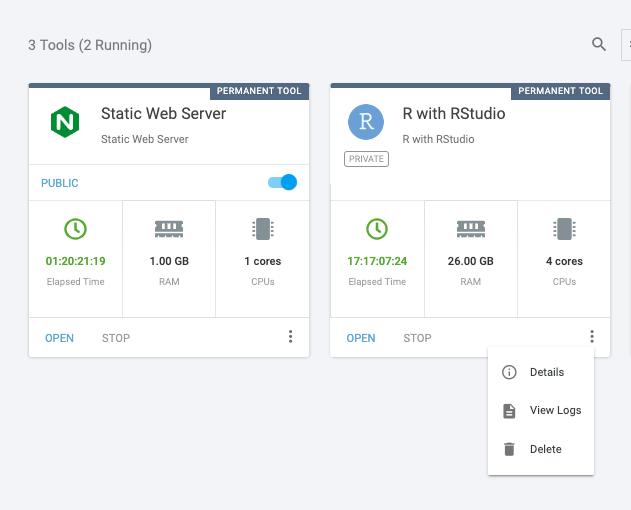Click Static Web Server RAM icon
The width and height of the screenshot is (631, 510).
(169, 229)
